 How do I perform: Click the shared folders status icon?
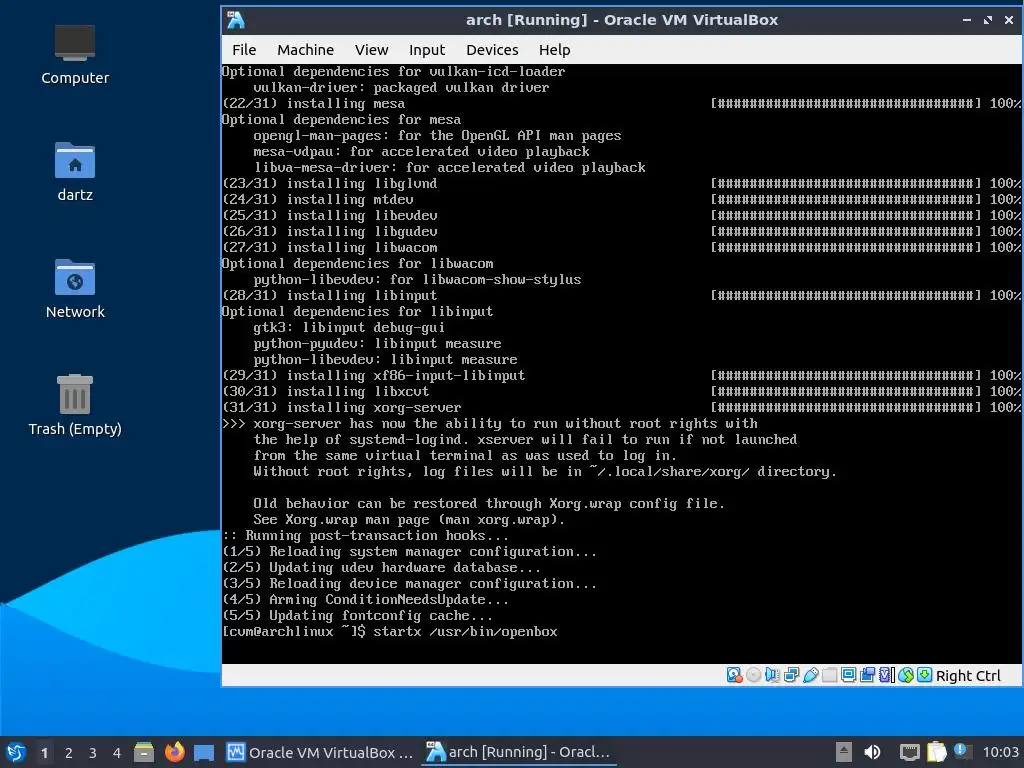pos(829,675)
